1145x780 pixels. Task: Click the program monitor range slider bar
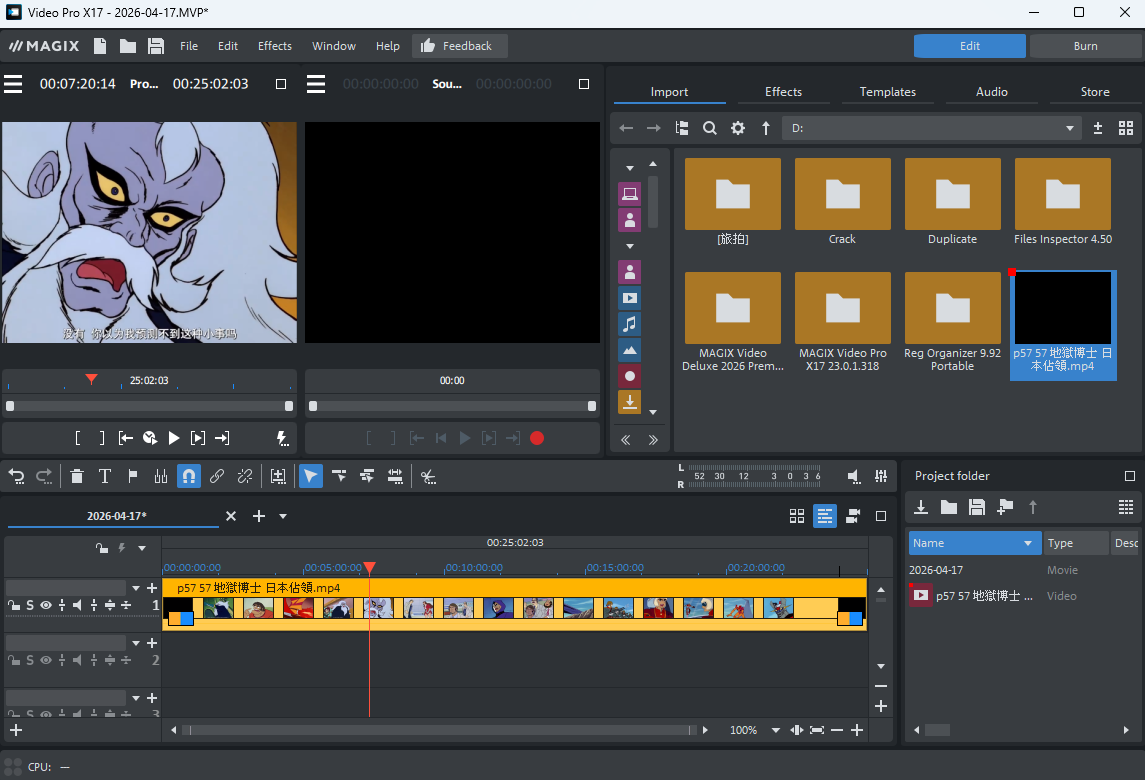click(150, 406)
